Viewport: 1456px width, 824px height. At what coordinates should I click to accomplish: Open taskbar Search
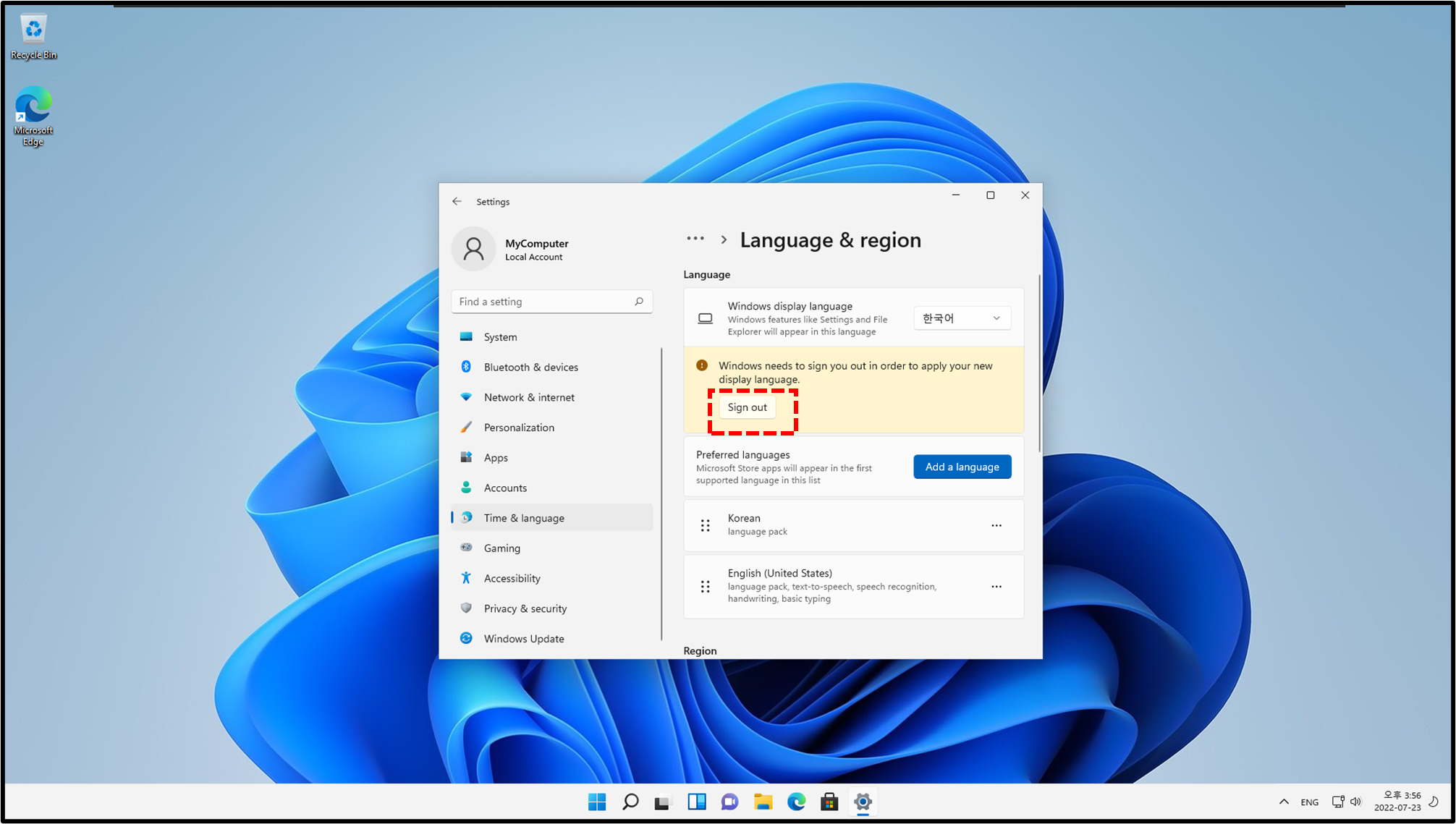[x=630, y=802]
